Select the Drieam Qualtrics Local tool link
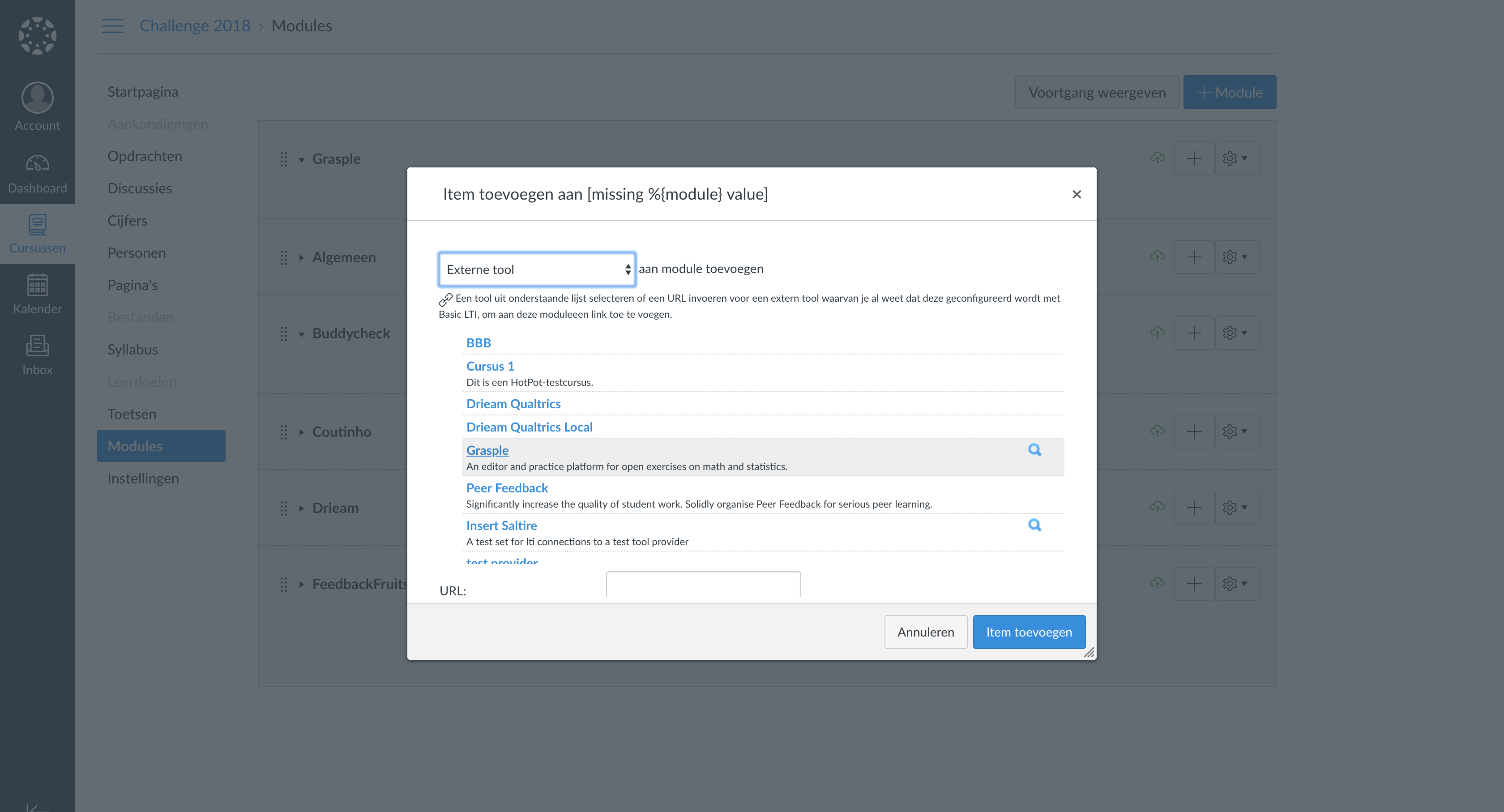Viewport: 1504px width, 812px height. 529,427
